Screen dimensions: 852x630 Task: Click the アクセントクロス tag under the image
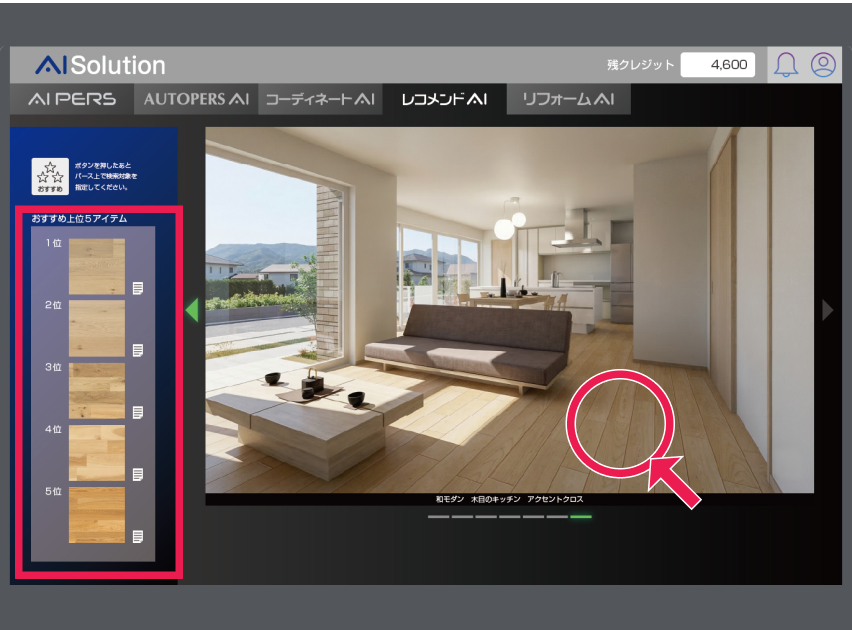point(555,499)
